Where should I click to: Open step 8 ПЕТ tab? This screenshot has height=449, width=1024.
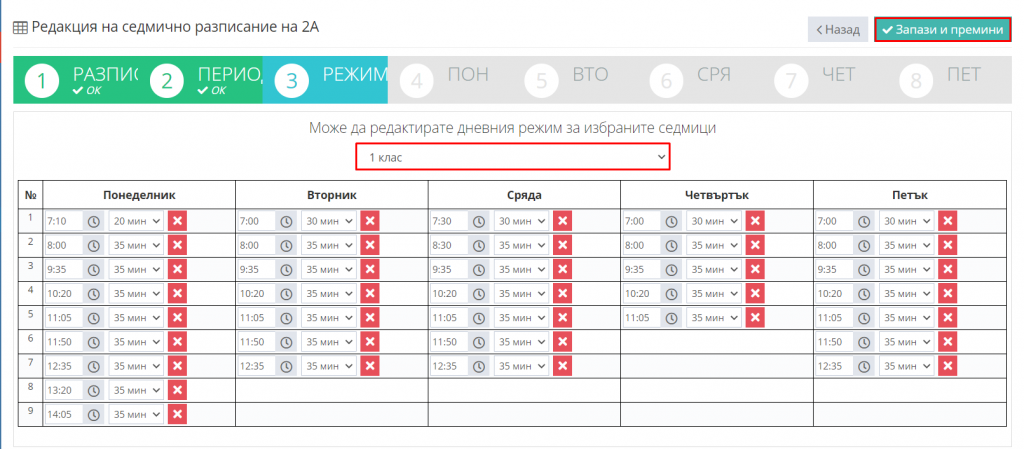[x=940, y=81]
